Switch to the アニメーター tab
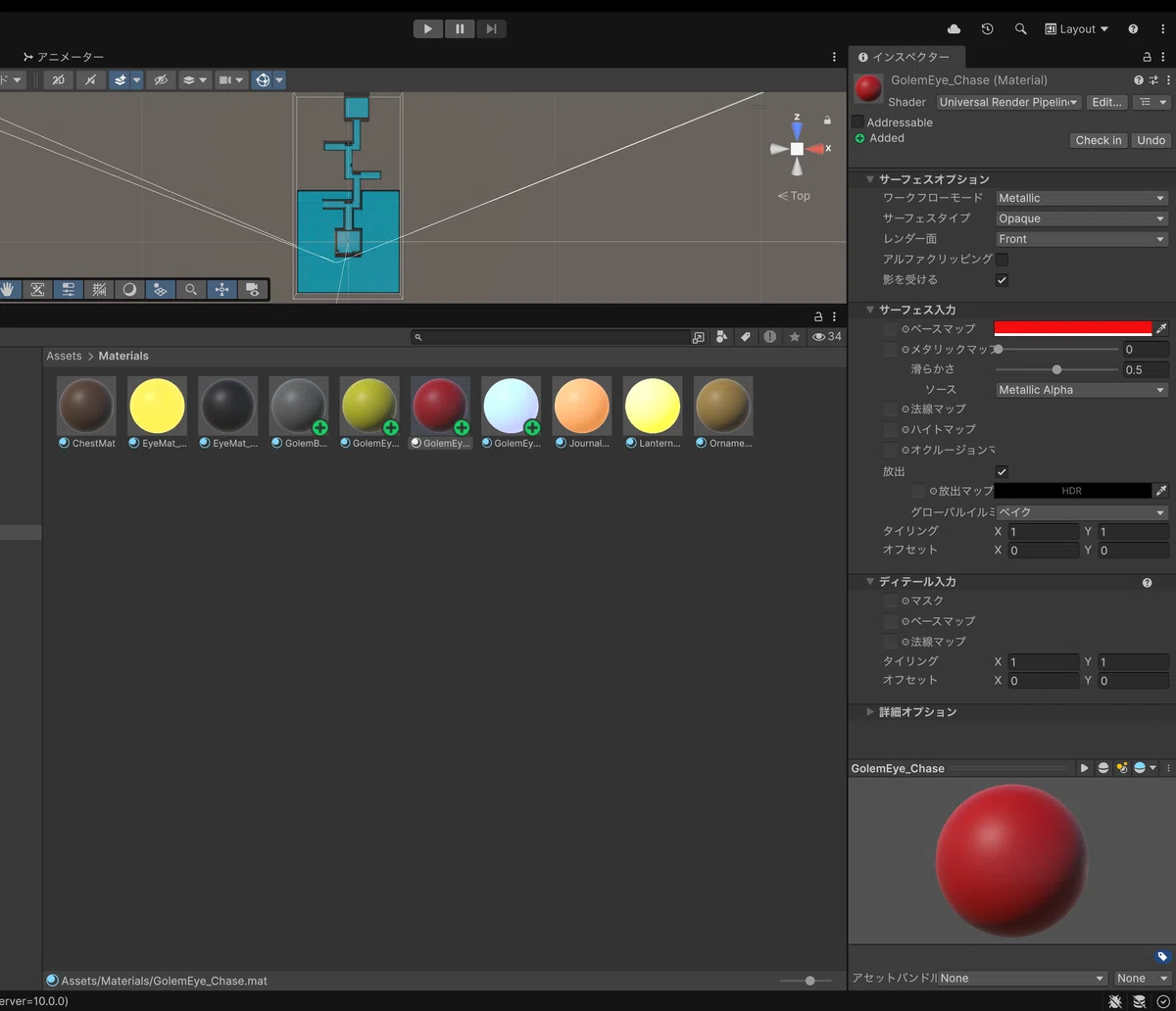 click(63, 57)
